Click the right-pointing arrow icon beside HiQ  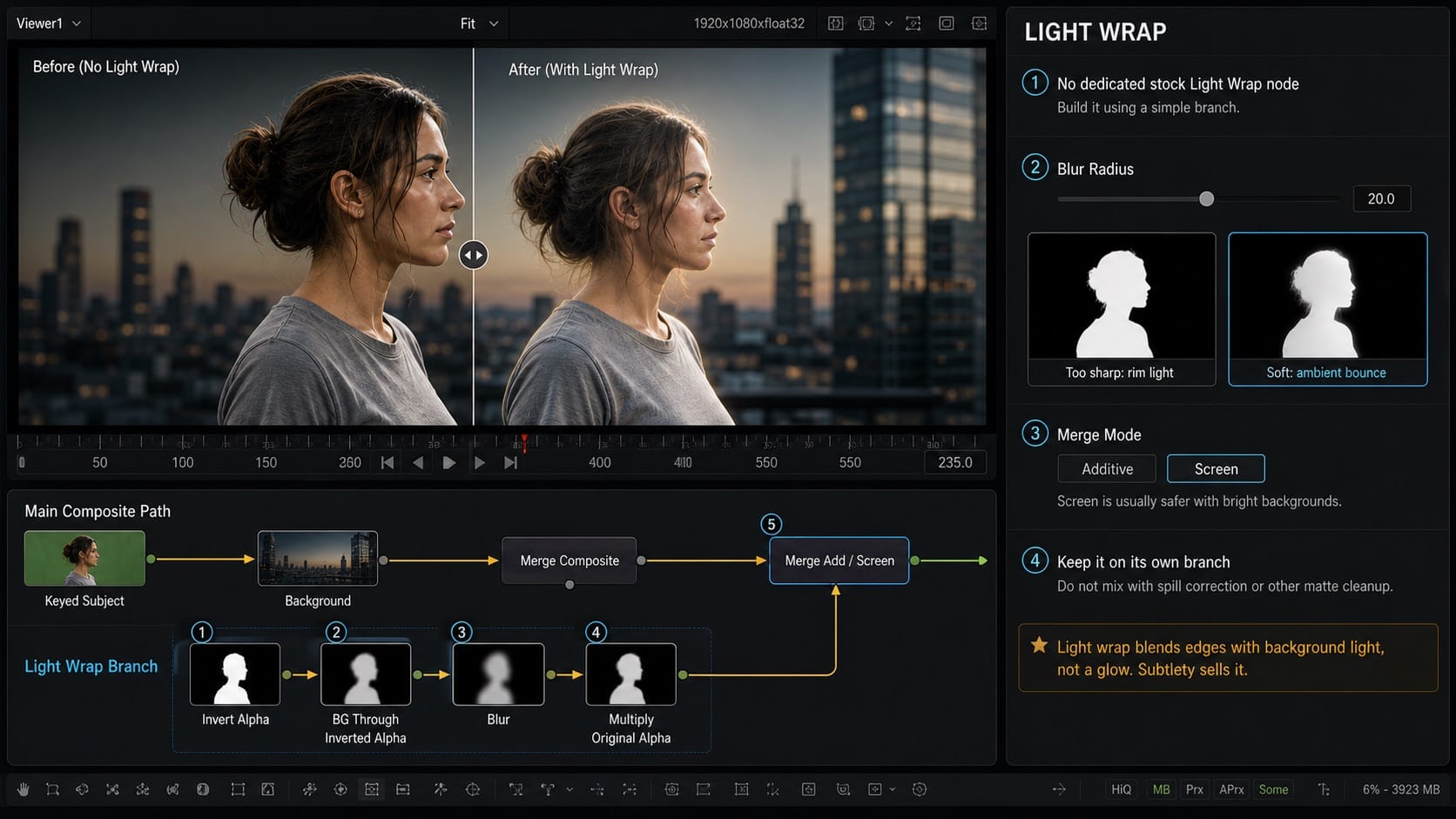coord(1059,789)
